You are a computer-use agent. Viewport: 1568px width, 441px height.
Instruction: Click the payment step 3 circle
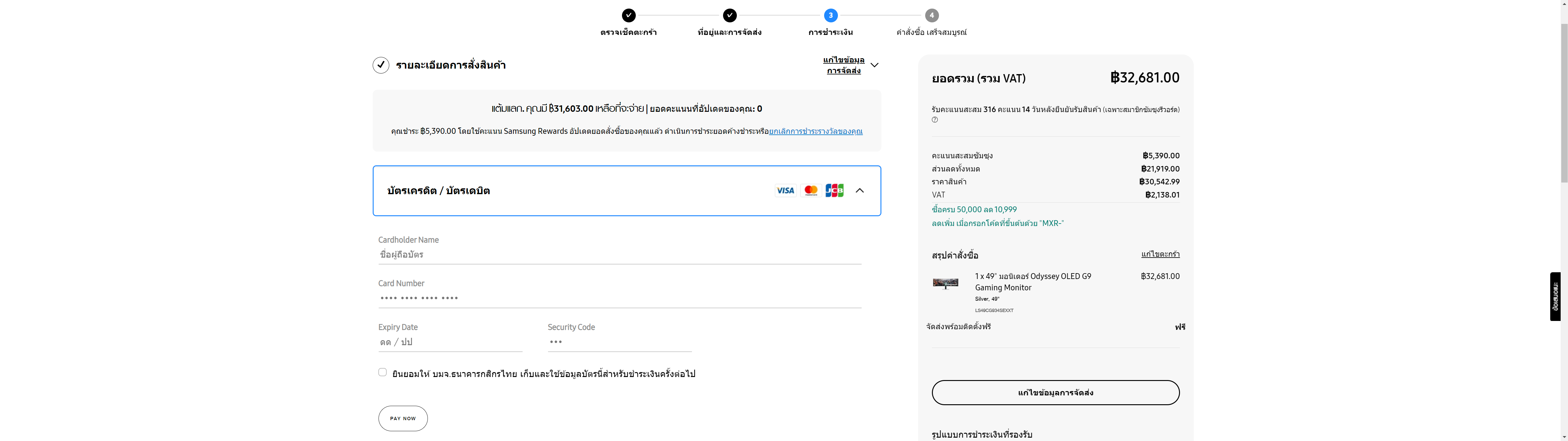[830, 15]
